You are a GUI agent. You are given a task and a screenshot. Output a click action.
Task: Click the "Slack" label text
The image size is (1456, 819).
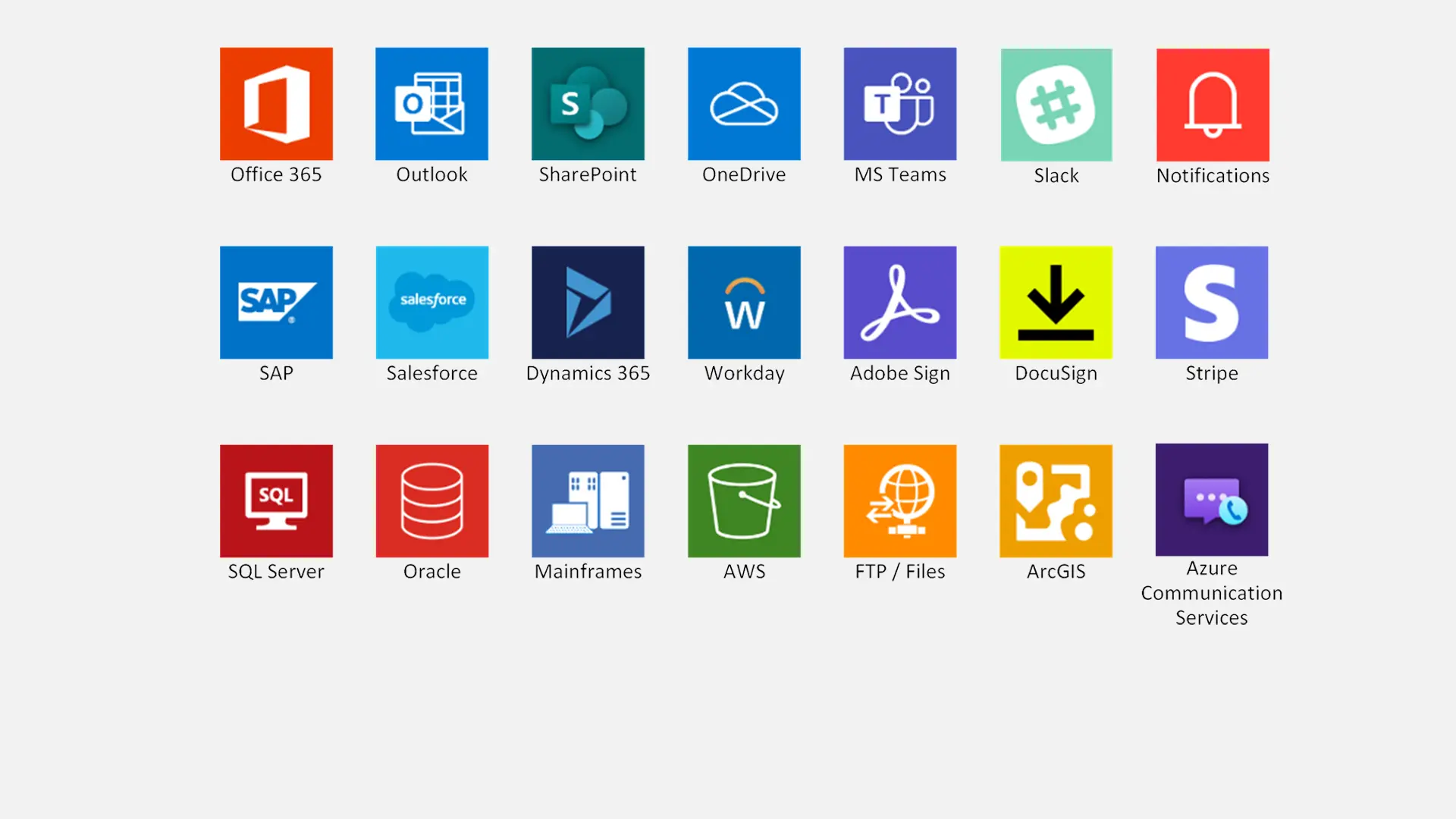click(x=1056, y=175)
